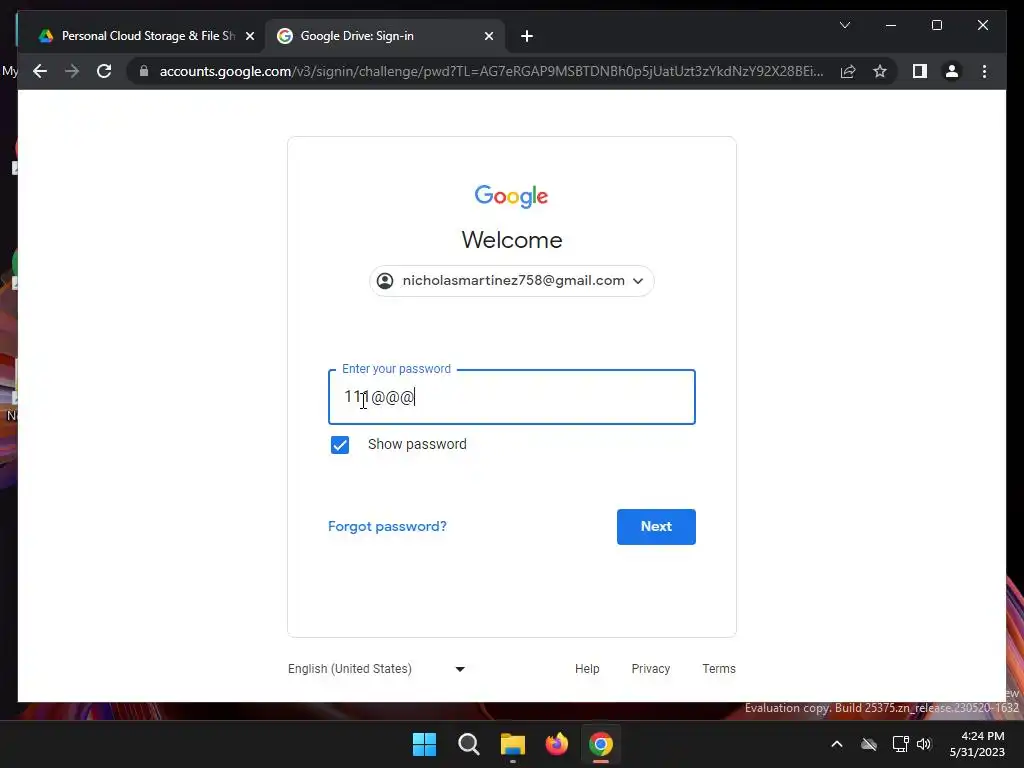View site info via the padlock icon
Viewport: 1024px width, 768px height.
144,71
